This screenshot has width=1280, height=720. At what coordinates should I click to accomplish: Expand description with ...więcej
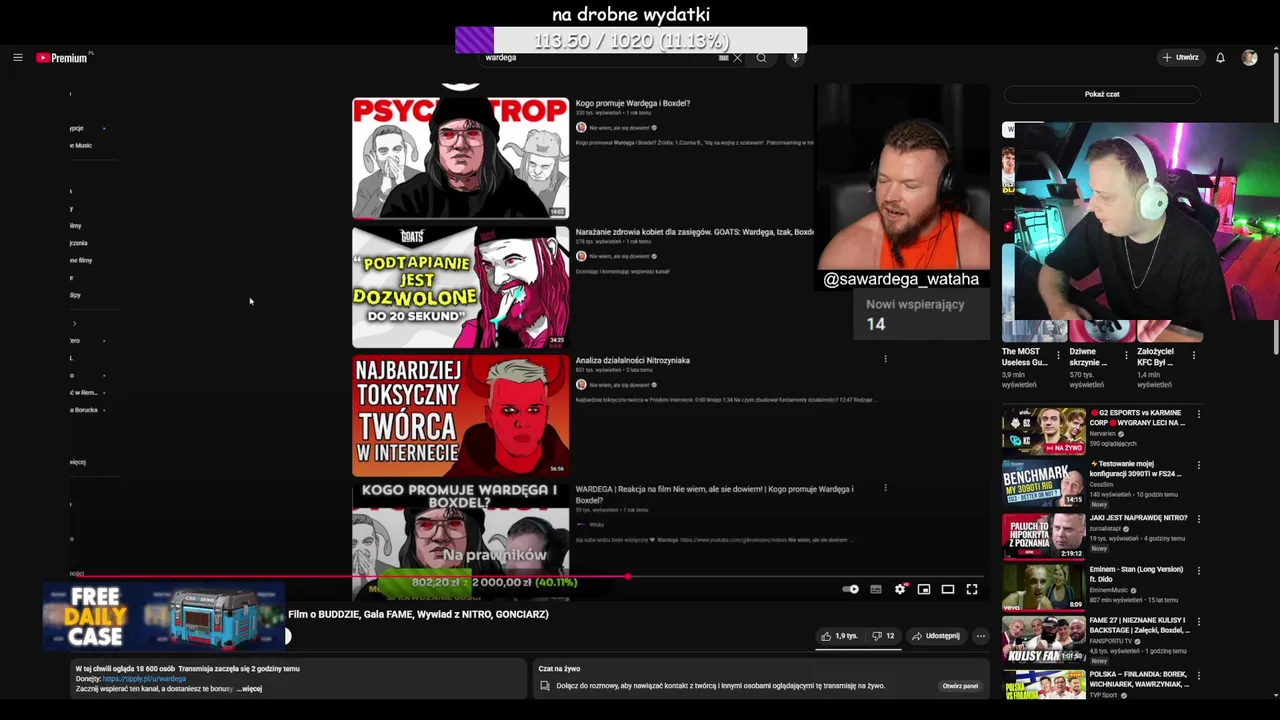(x=250, y=689)
